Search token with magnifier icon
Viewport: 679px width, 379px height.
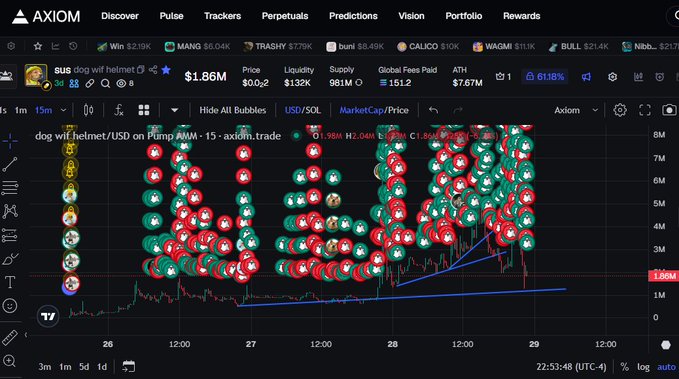105,83
